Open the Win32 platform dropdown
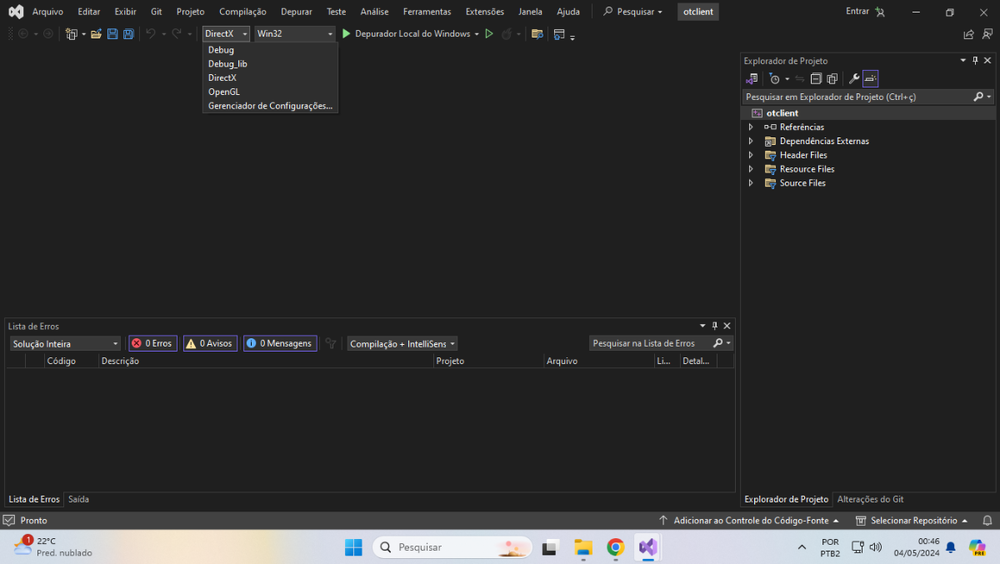This screenshot has height=564, width=1000. tap(295, 34)
